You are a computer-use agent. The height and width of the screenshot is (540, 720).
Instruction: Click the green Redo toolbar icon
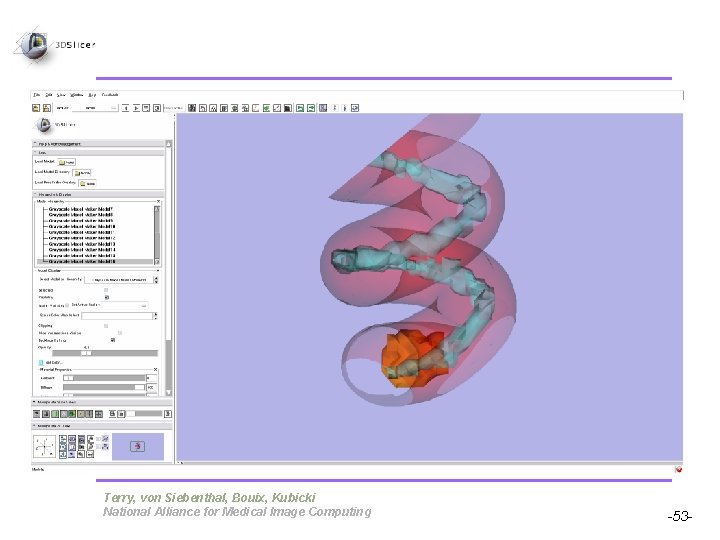click(311, 108)
